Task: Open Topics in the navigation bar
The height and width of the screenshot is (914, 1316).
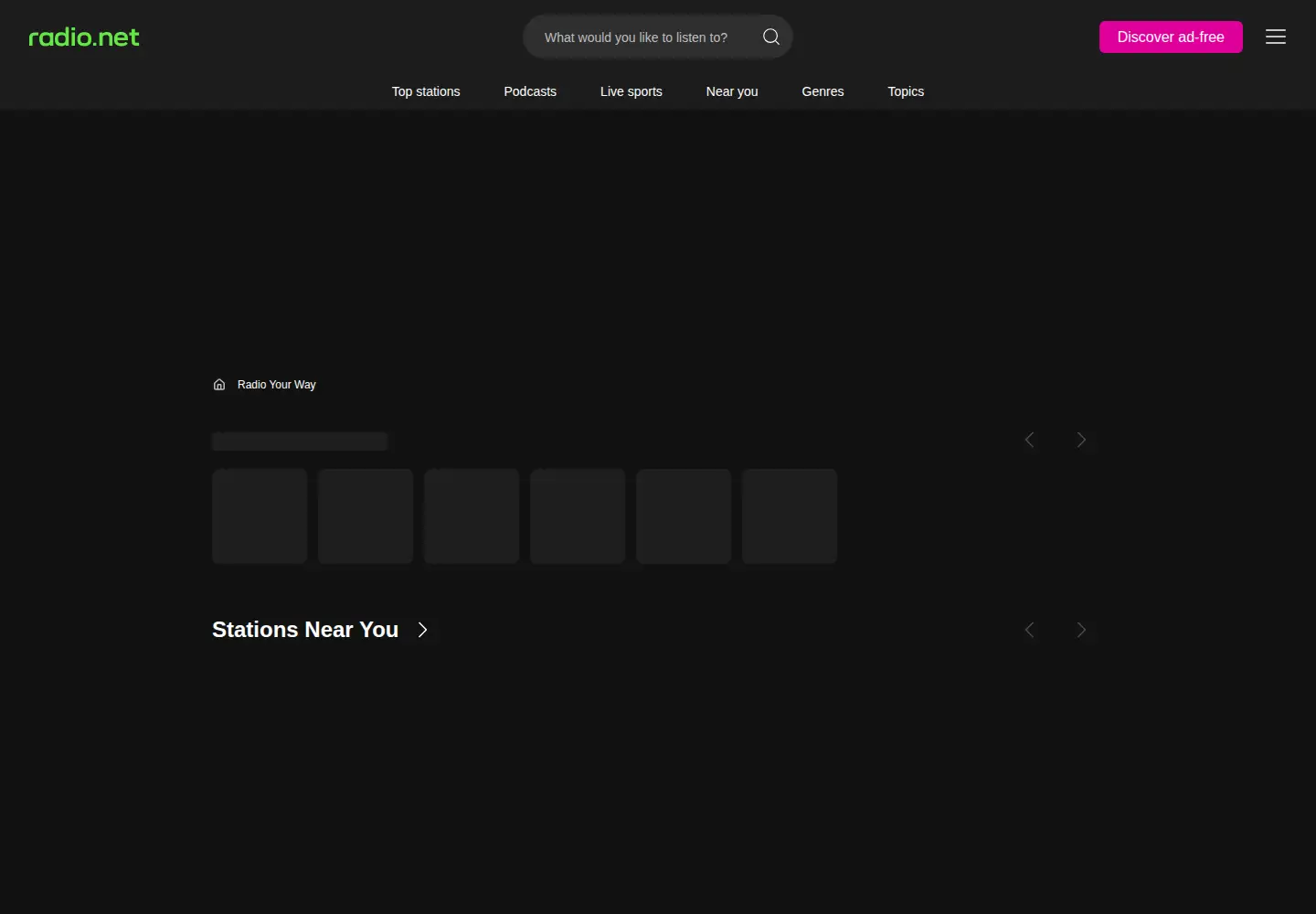Action: (906, 91)
